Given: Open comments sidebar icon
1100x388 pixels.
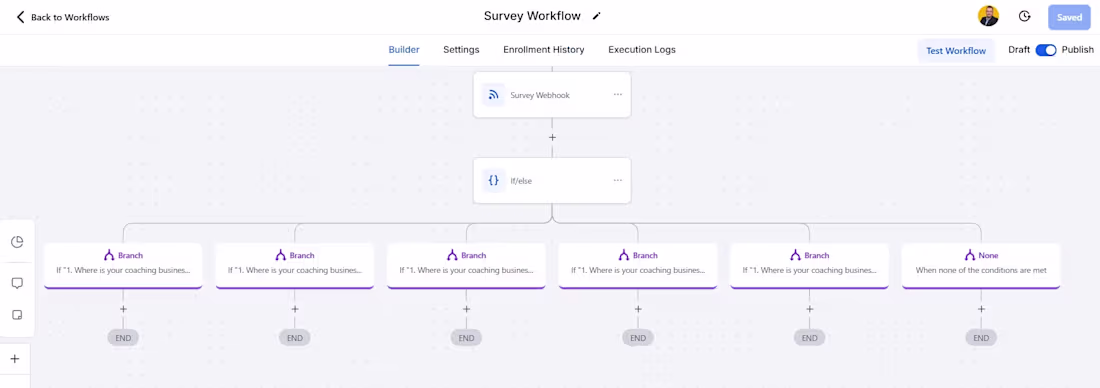Looking at the screenshot, I should [18, 283].
